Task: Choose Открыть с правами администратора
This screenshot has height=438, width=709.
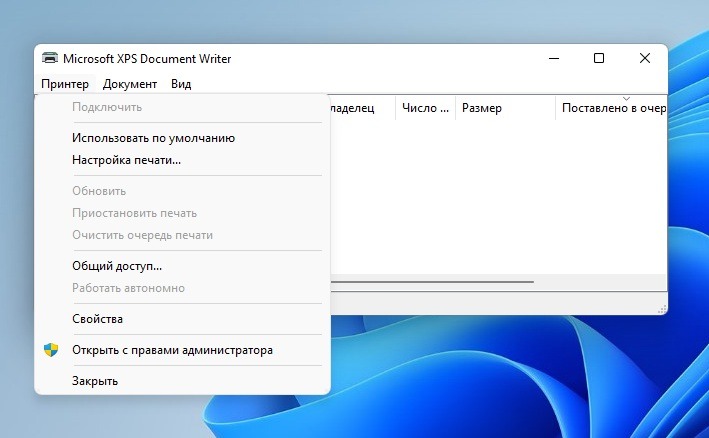Action: [182, 350]
